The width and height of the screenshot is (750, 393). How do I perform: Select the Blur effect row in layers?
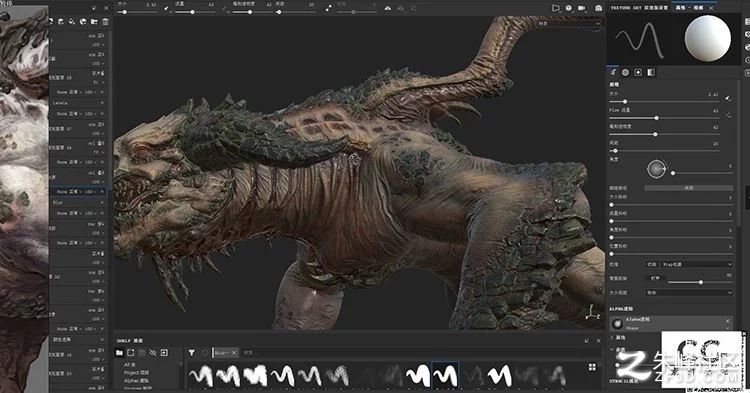tap(77, 203)
